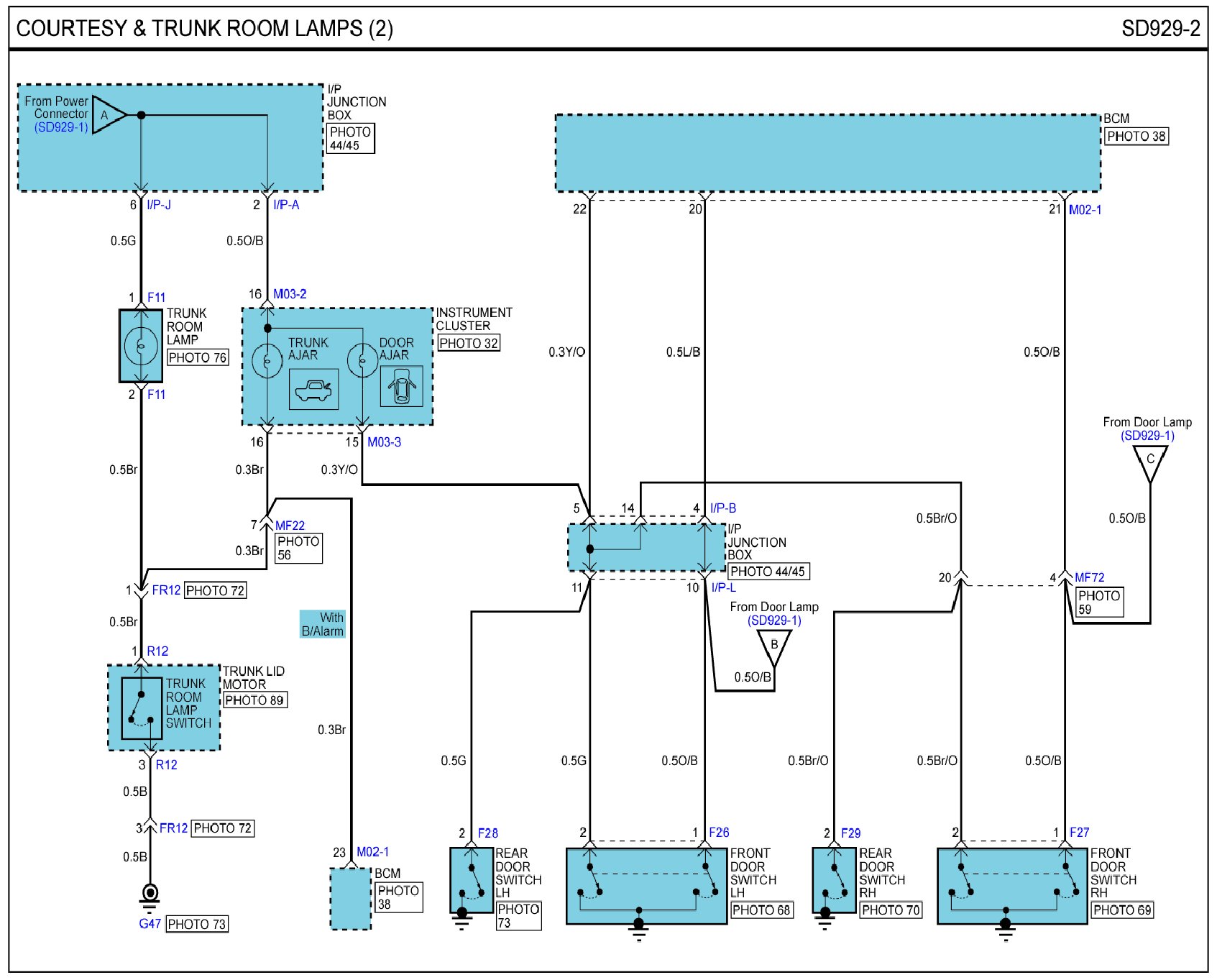Select the Trunk Room Lamp bulb symbol
The height and width of the screenshot is (980, 1217).
tap(141, 346)
